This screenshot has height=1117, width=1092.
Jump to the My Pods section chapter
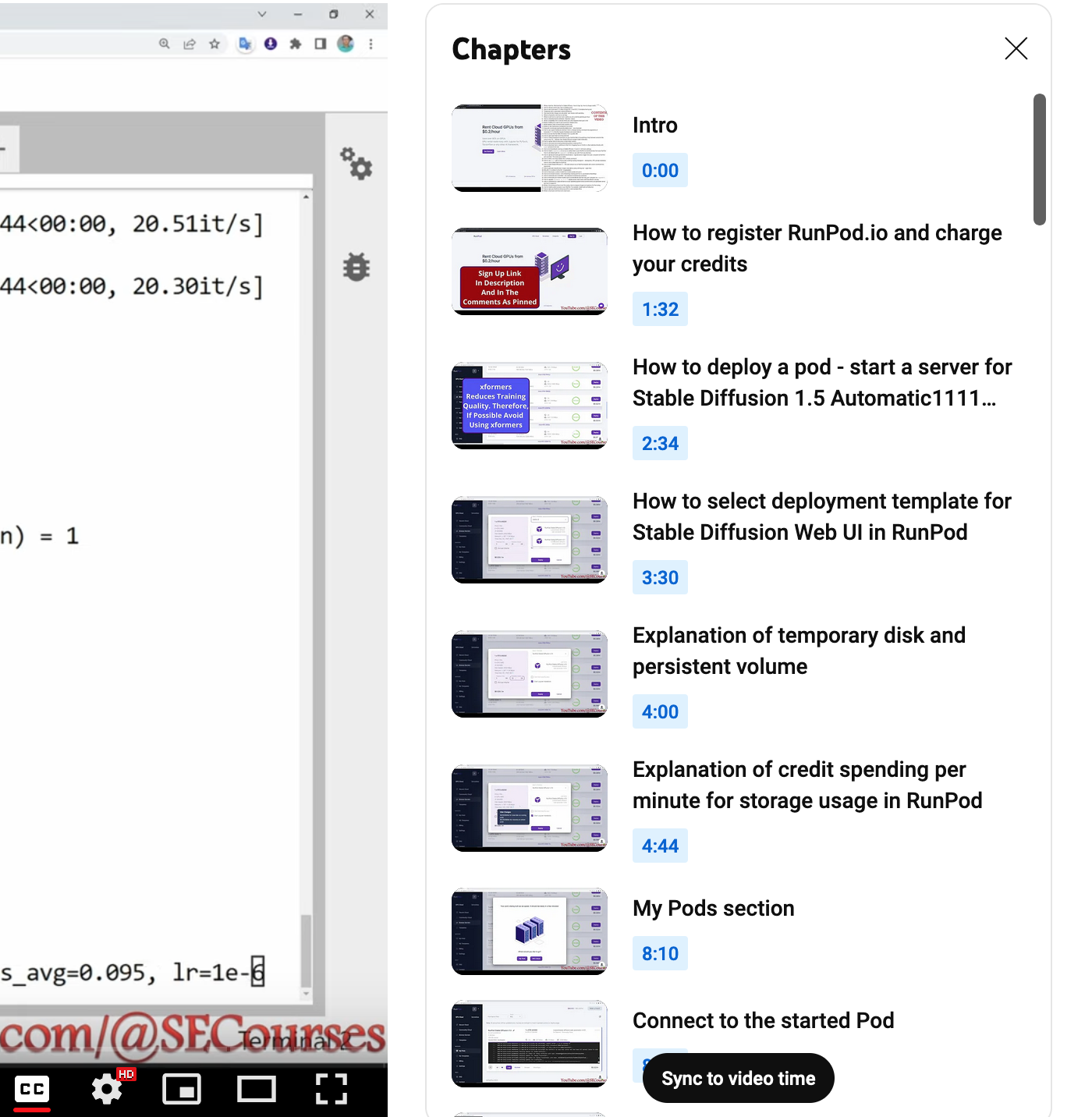click(713, 908)
